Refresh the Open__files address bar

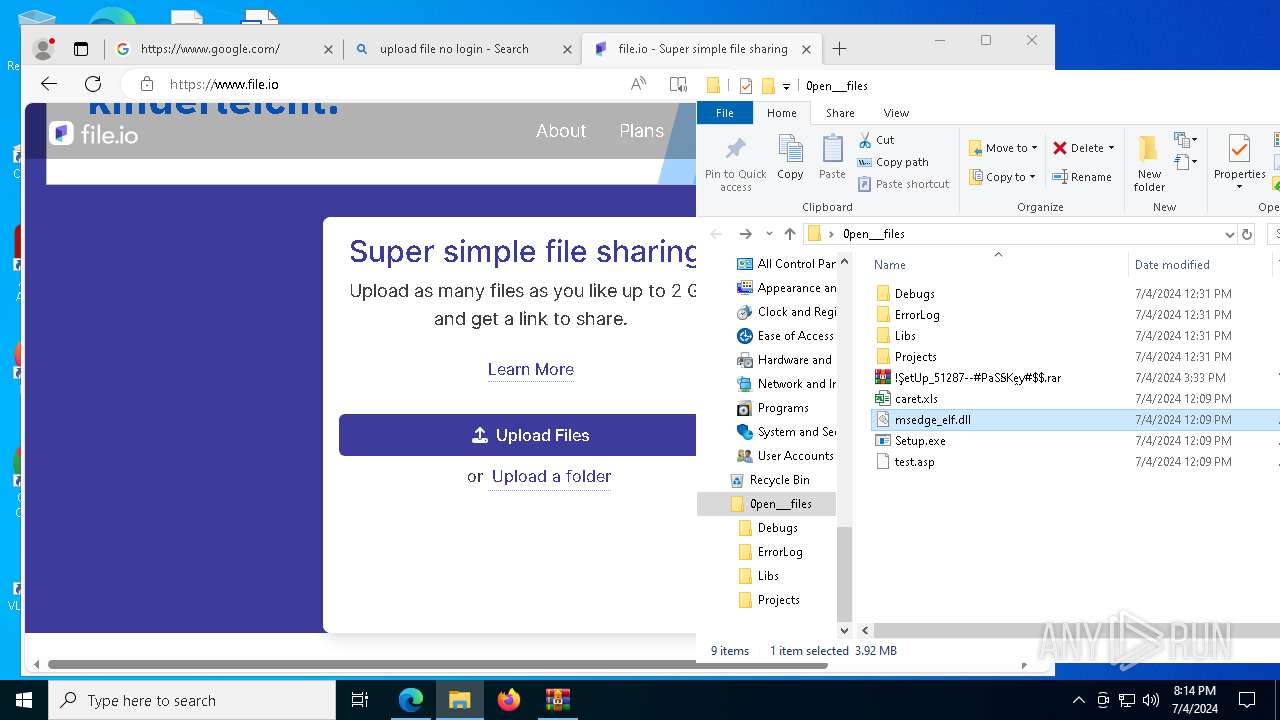coord(1246,234)
